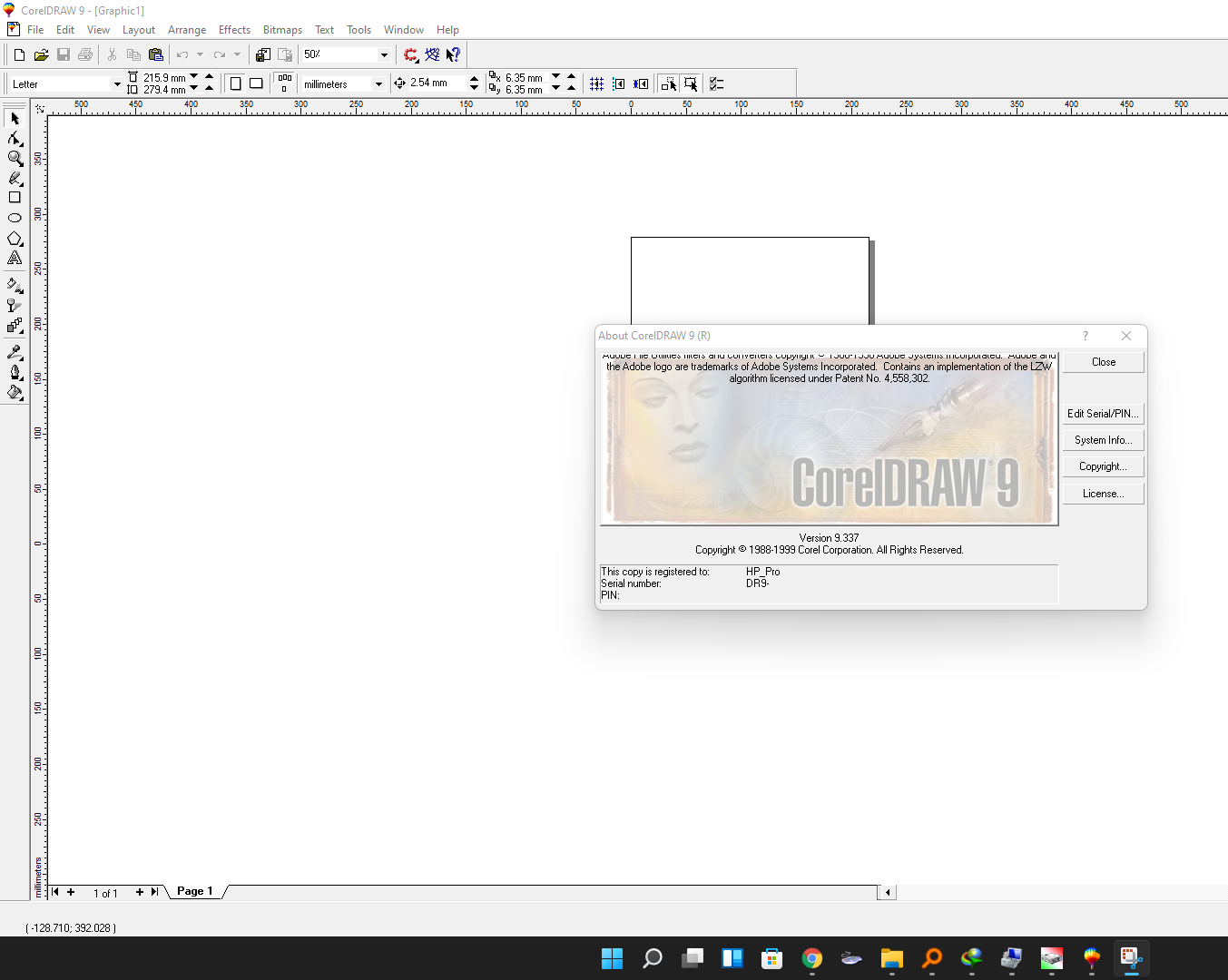Open the Arrange menu
The image size is (1228, 980).
point(187,30)
